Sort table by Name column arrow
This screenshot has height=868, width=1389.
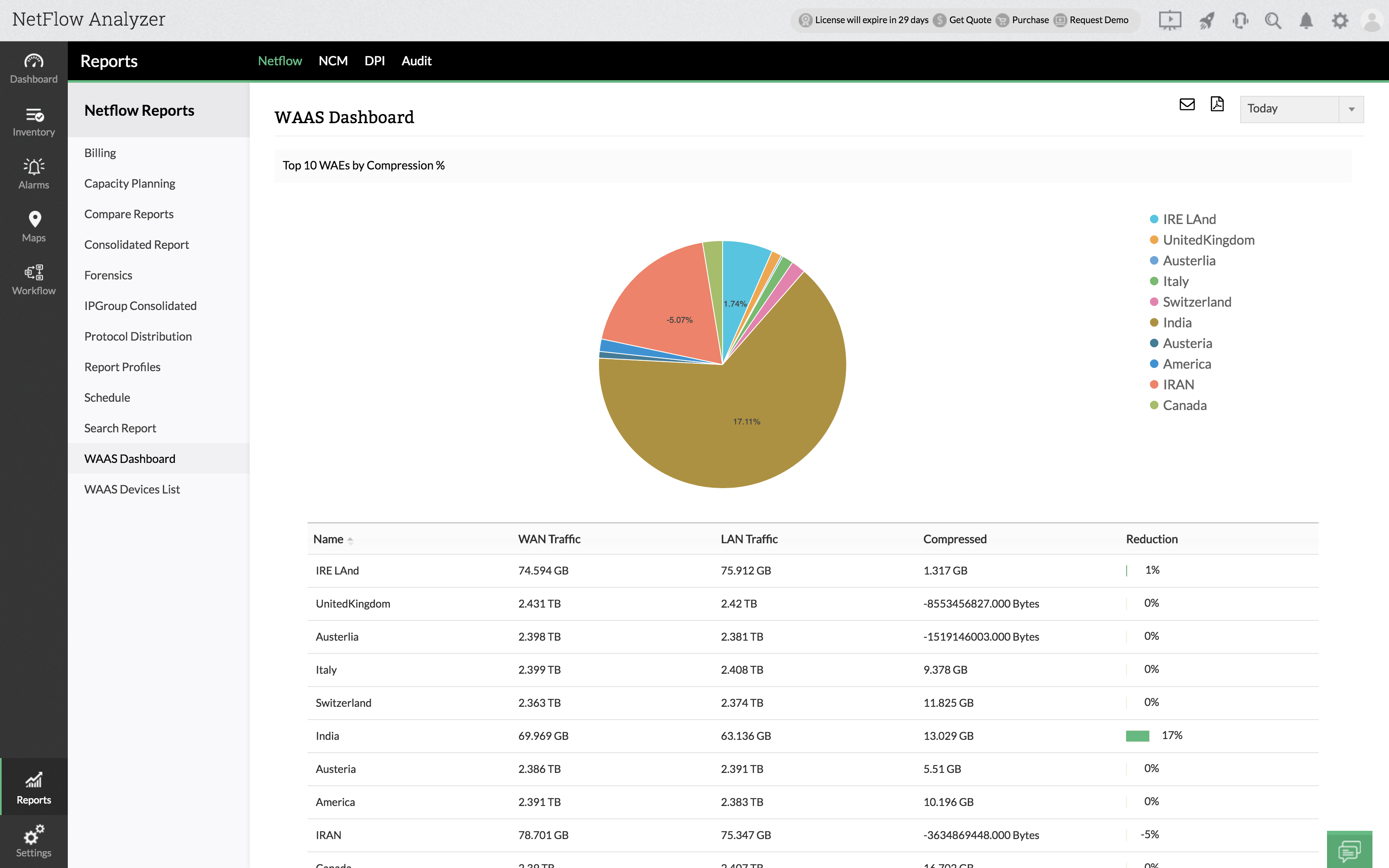350,540
